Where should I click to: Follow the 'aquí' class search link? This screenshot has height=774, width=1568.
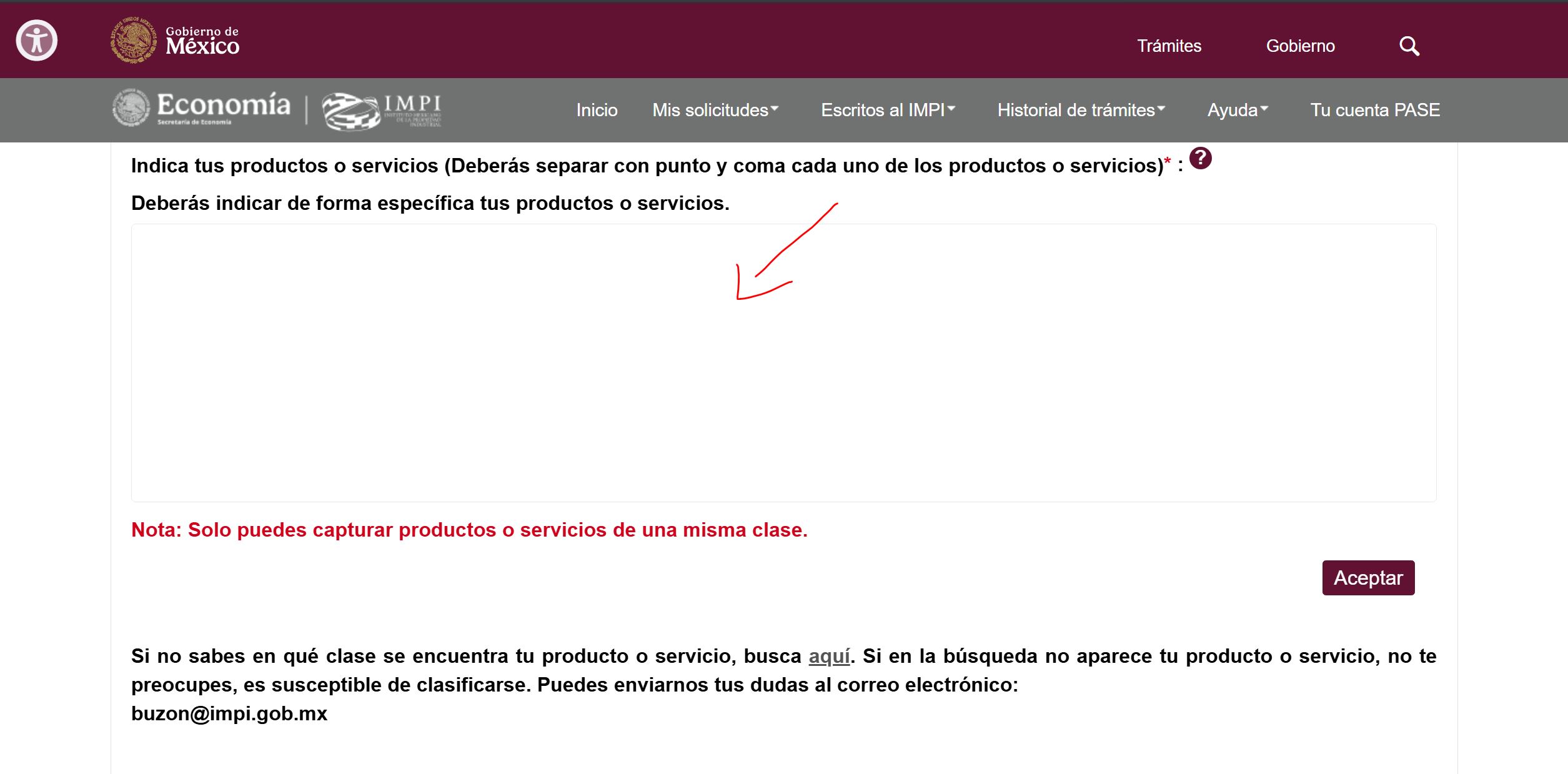[x=829, y=656]
